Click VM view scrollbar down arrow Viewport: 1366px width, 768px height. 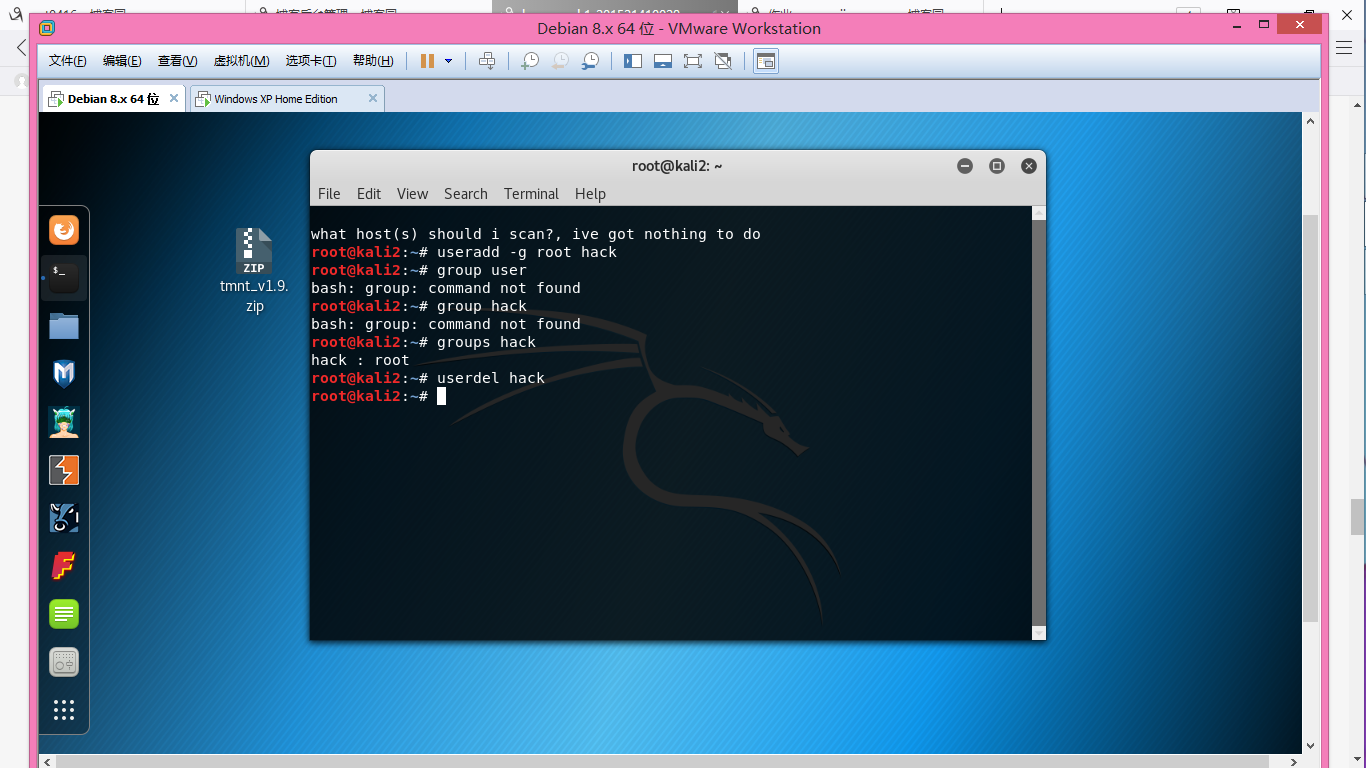(1311, 745)
